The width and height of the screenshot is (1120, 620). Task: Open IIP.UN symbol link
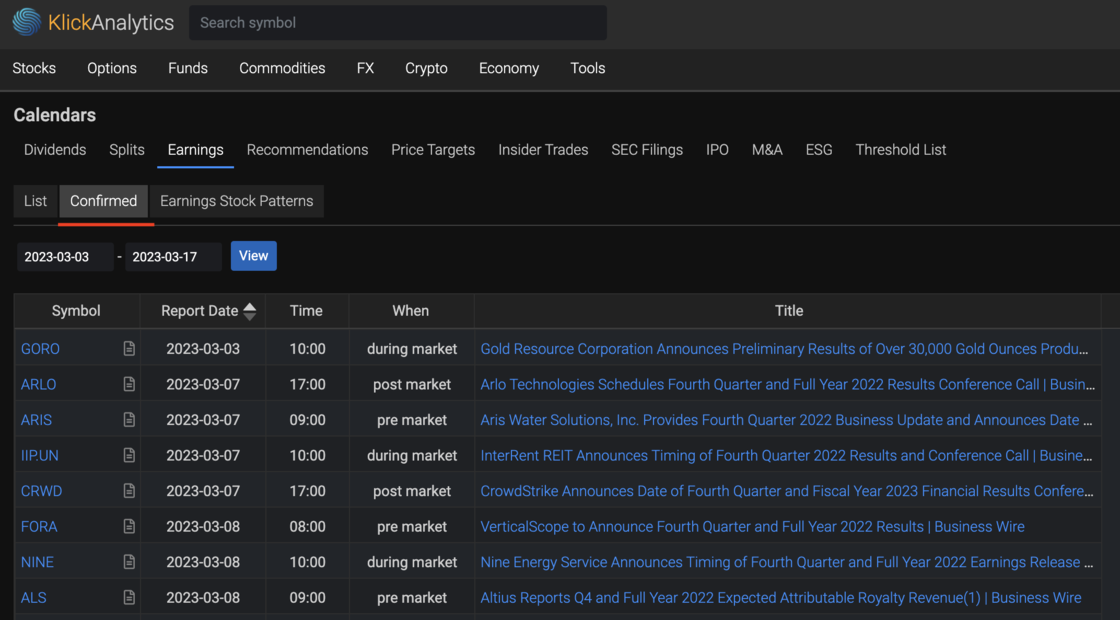click(x=40, y=456)
